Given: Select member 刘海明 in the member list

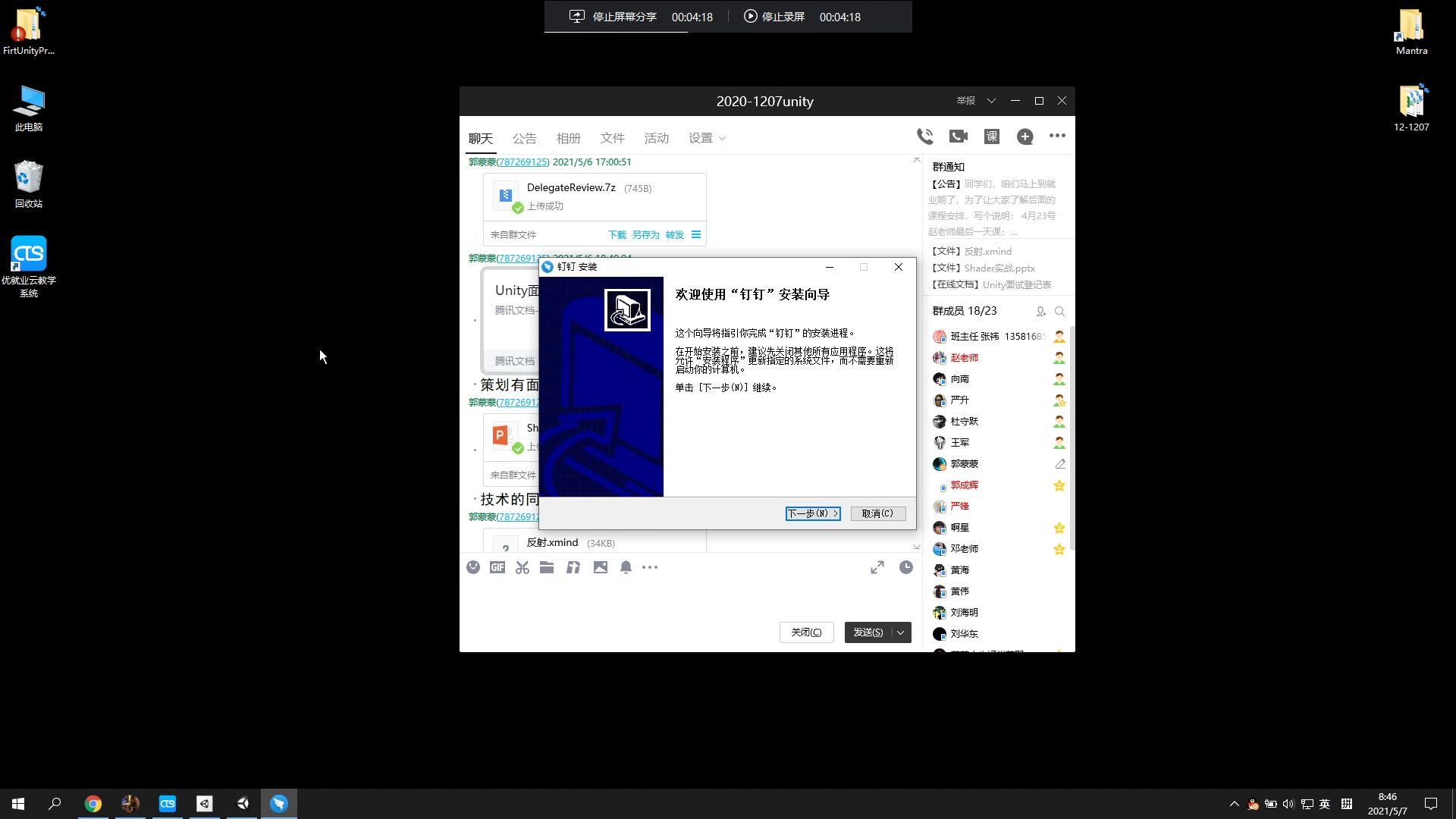Looking at the screenshot, I should point(999,613).
